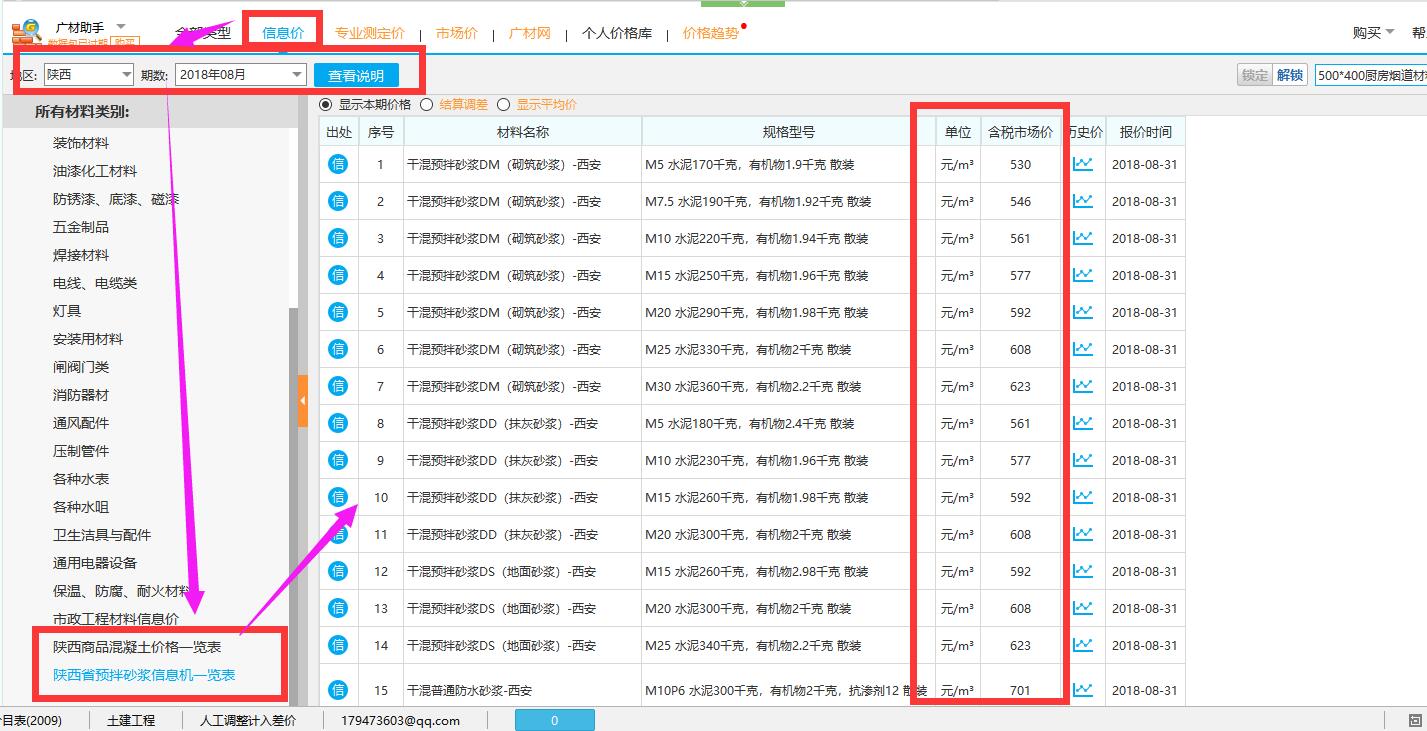The image size is (1427, 731).
Task: Open history price chart for row 15
Action: click(x=1083, y=690)
